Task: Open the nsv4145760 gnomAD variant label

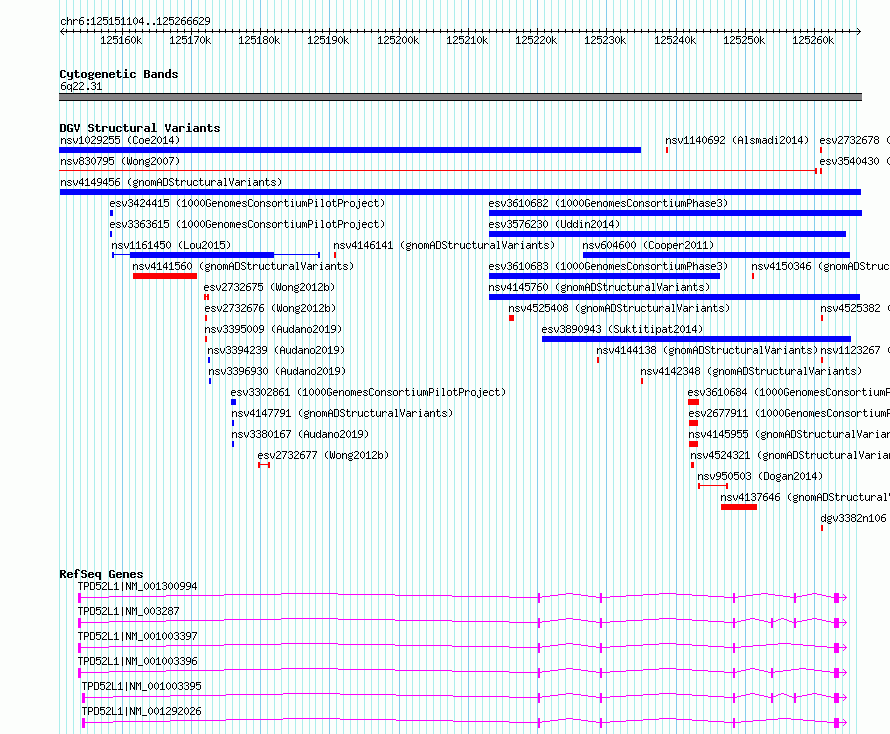Action: pyautogui.click(x=599, y=287)
